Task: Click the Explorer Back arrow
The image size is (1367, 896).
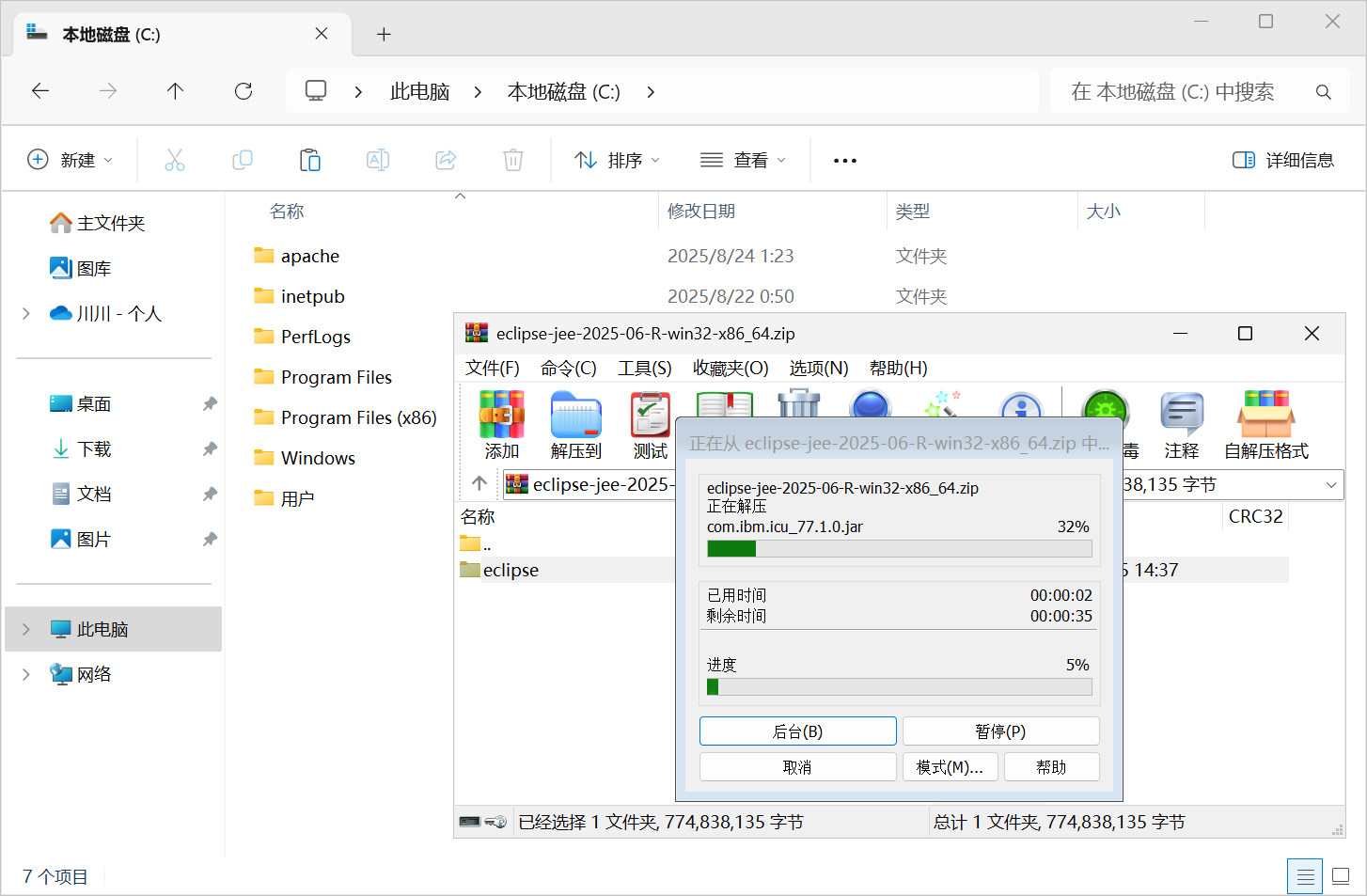Action: click(x=40, y=91)
